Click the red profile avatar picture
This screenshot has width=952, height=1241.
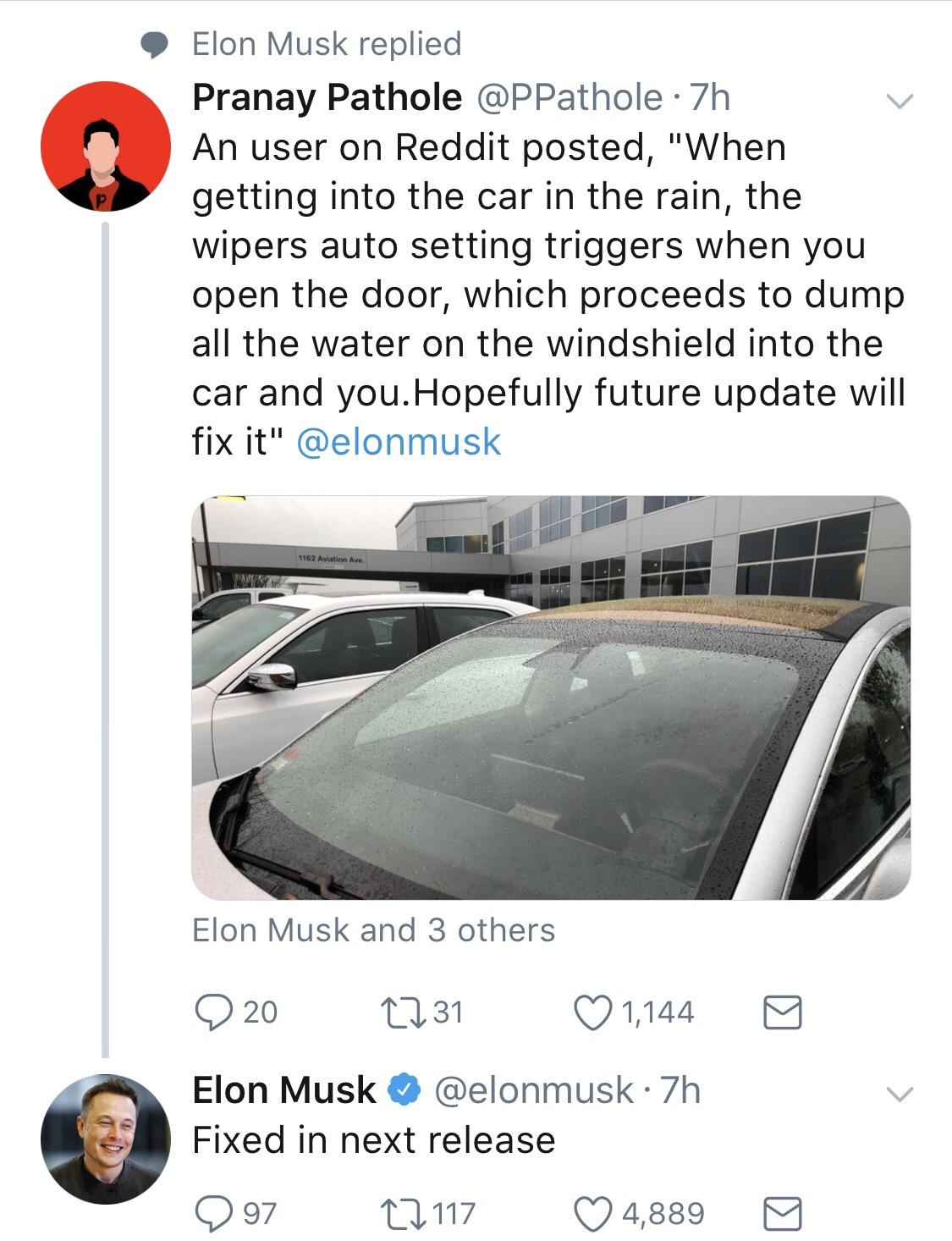105,146
